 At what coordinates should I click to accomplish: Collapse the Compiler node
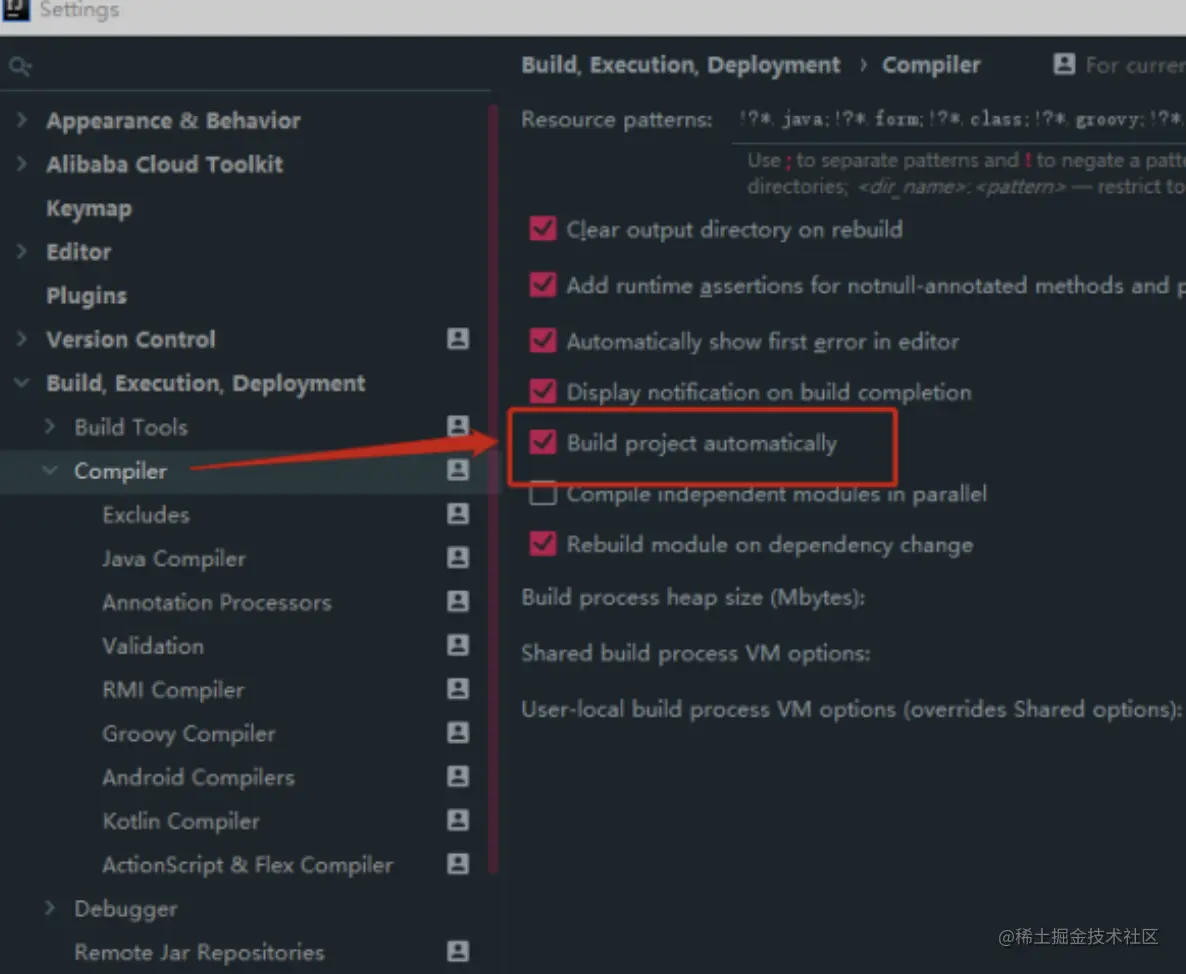(50, 470)
